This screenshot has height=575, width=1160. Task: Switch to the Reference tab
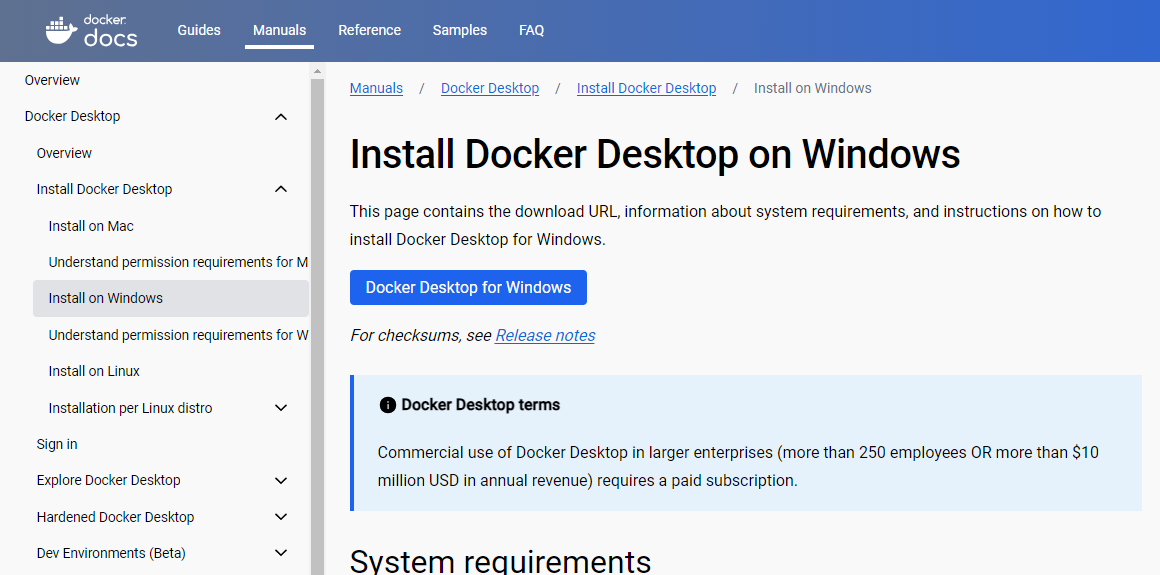(369, 30)
